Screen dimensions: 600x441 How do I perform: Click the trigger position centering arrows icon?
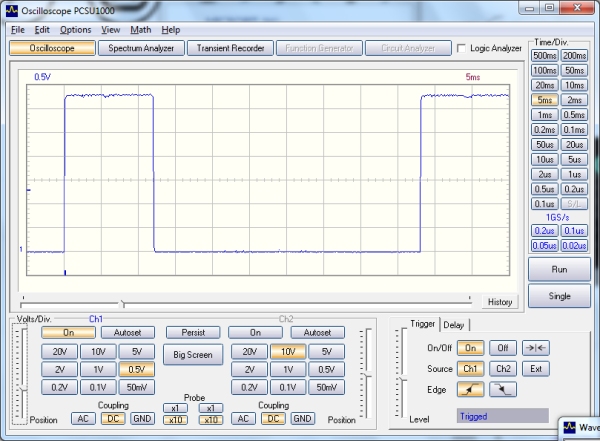536,347
